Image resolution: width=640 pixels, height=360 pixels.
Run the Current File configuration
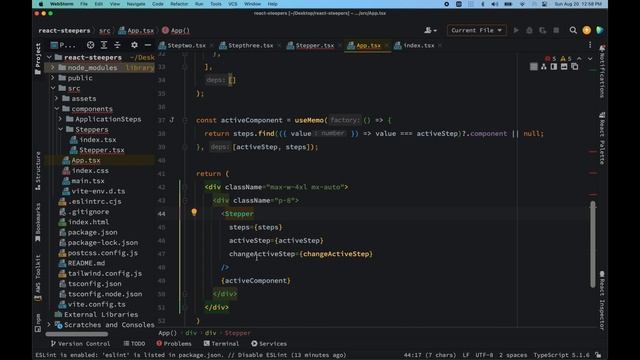point(516,30)
